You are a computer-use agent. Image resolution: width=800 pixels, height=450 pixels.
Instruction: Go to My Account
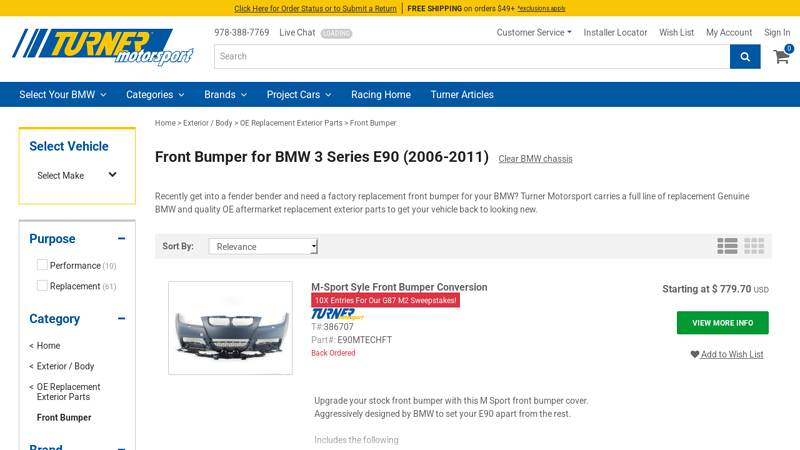(x=729, y=32)
